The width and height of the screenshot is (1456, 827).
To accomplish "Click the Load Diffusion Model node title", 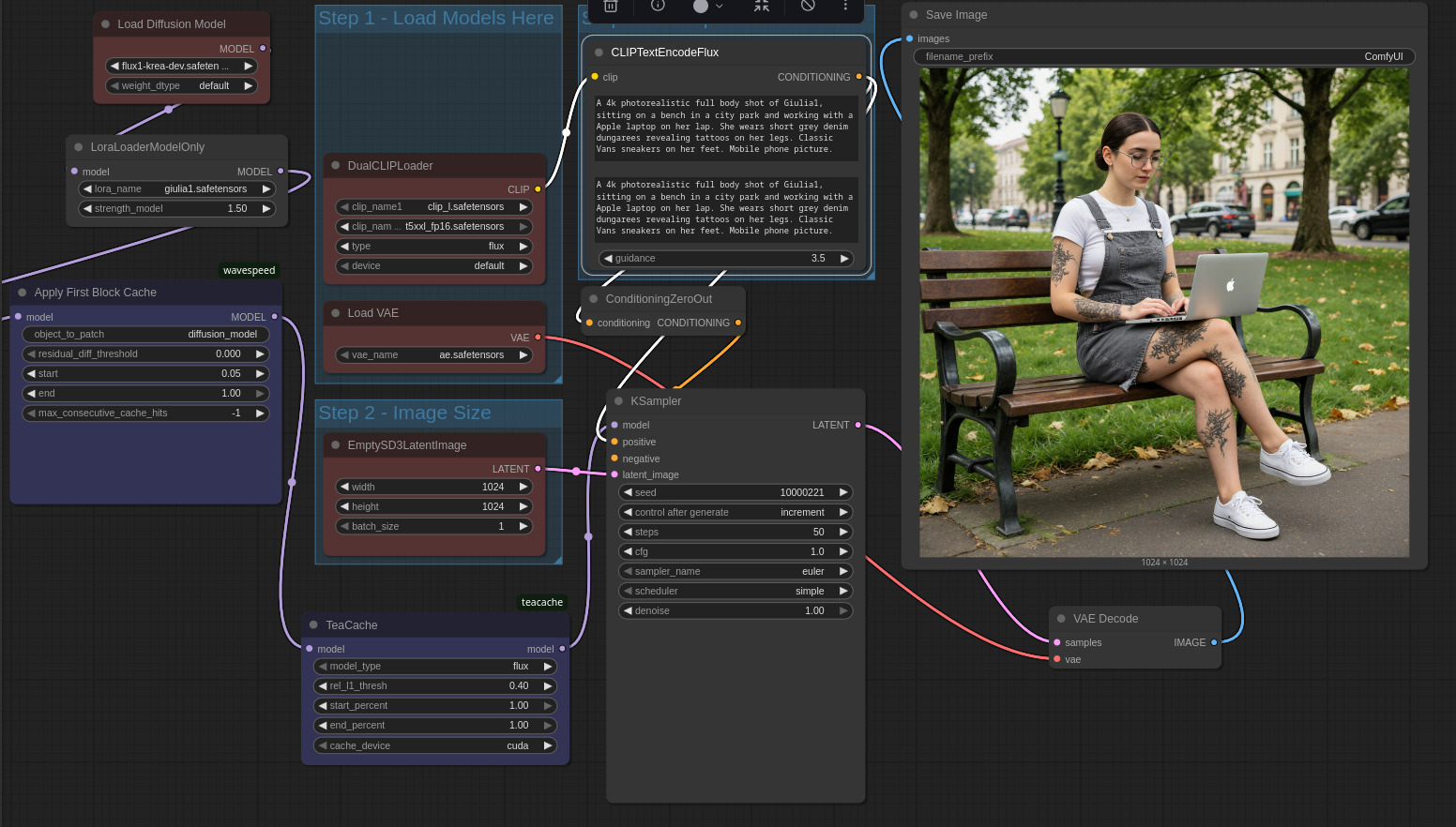I will [x=172, y=24].
